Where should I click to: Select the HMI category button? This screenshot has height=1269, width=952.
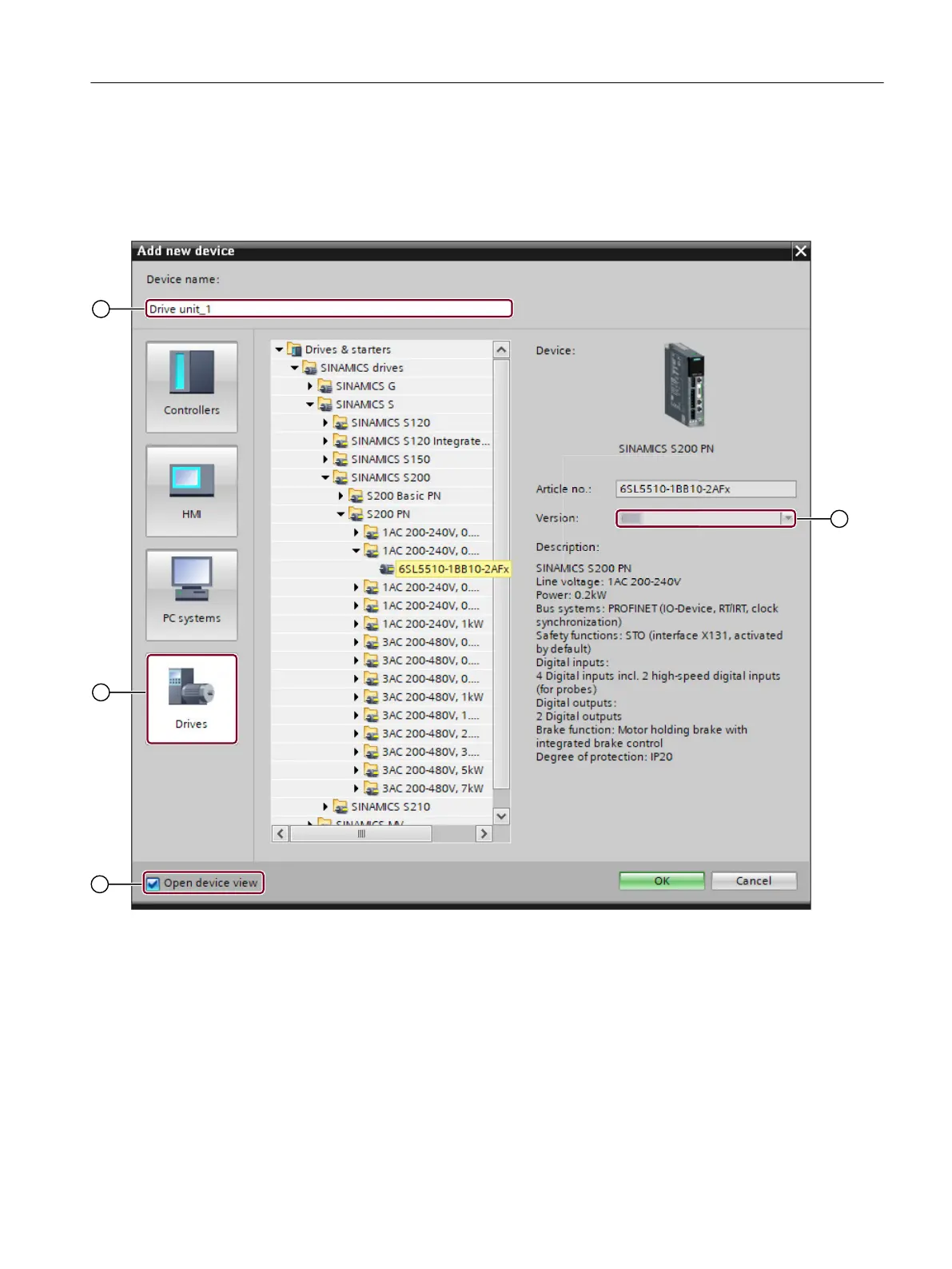pyautogui.click(x=192, y=491)
